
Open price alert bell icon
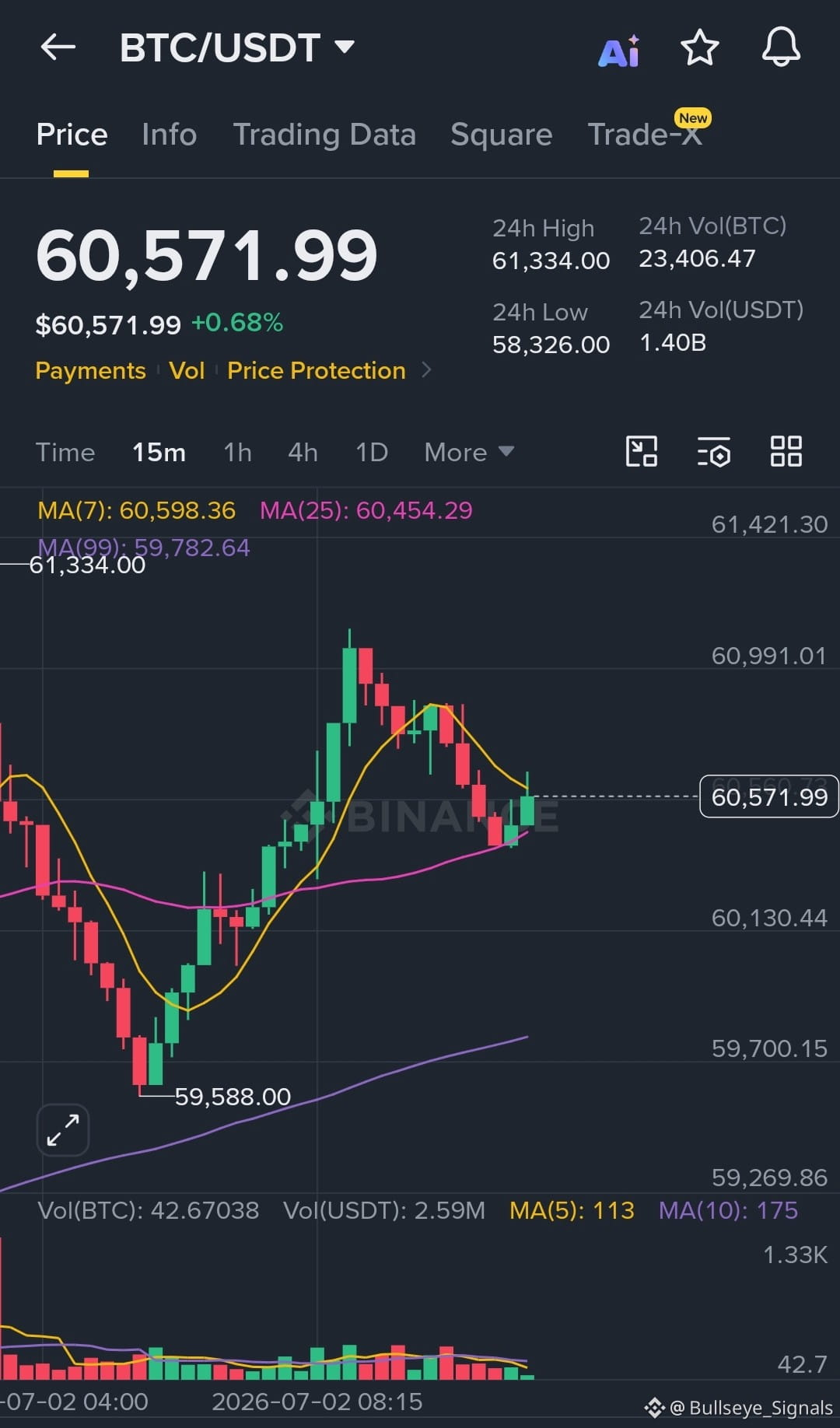coord(781,47)
